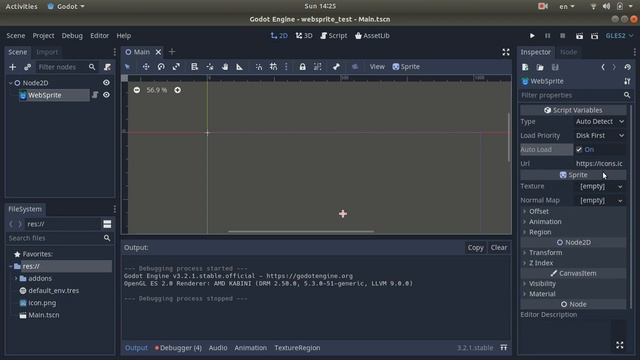Expand the Z Index section
This screenshot has height=360, width=640.
[x=540, y=263]
